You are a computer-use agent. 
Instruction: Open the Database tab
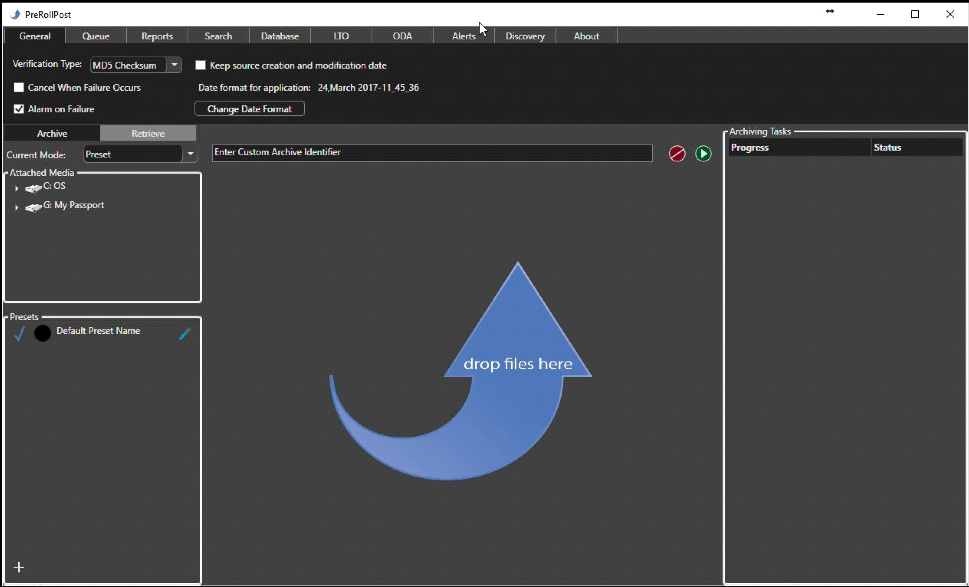tap(280, 36)
